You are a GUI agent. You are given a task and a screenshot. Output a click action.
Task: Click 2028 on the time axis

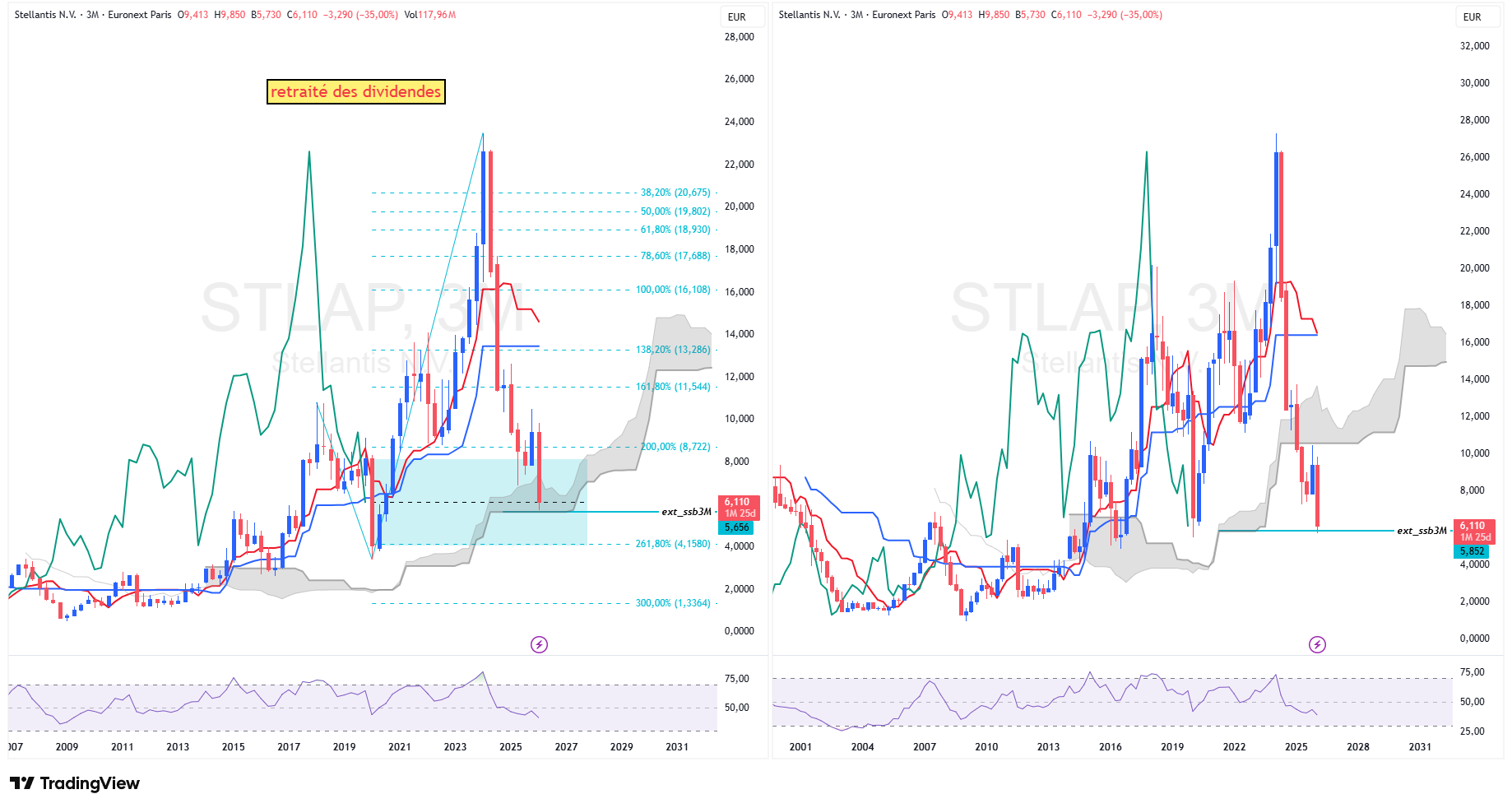coord(1358,747)
